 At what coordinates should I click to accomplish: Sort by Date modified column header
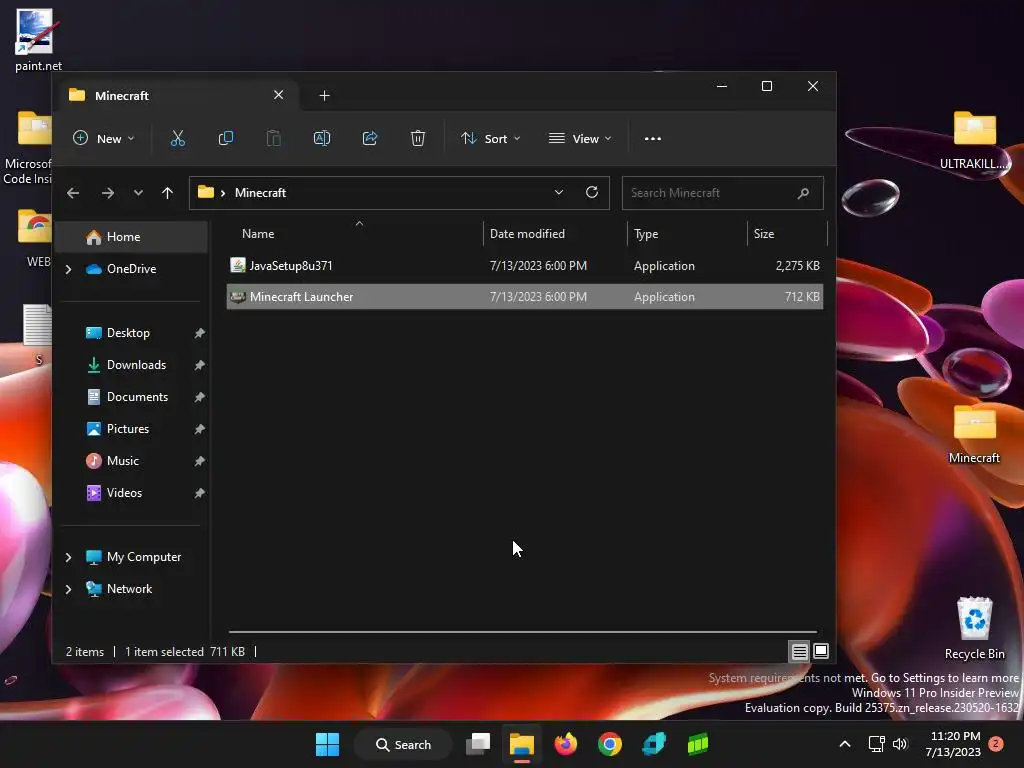[x=555, y=234]
